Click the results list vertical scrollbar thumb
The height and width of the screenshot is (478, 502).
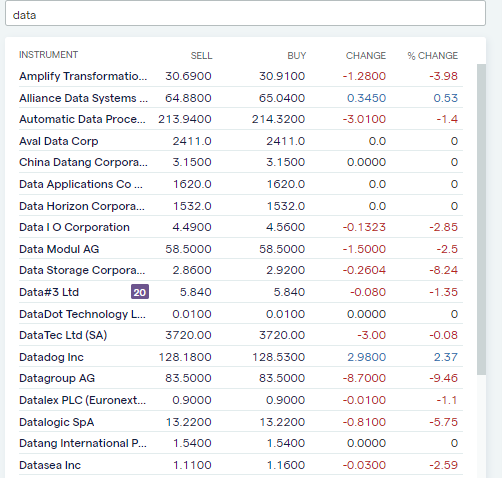click(481, 219)
